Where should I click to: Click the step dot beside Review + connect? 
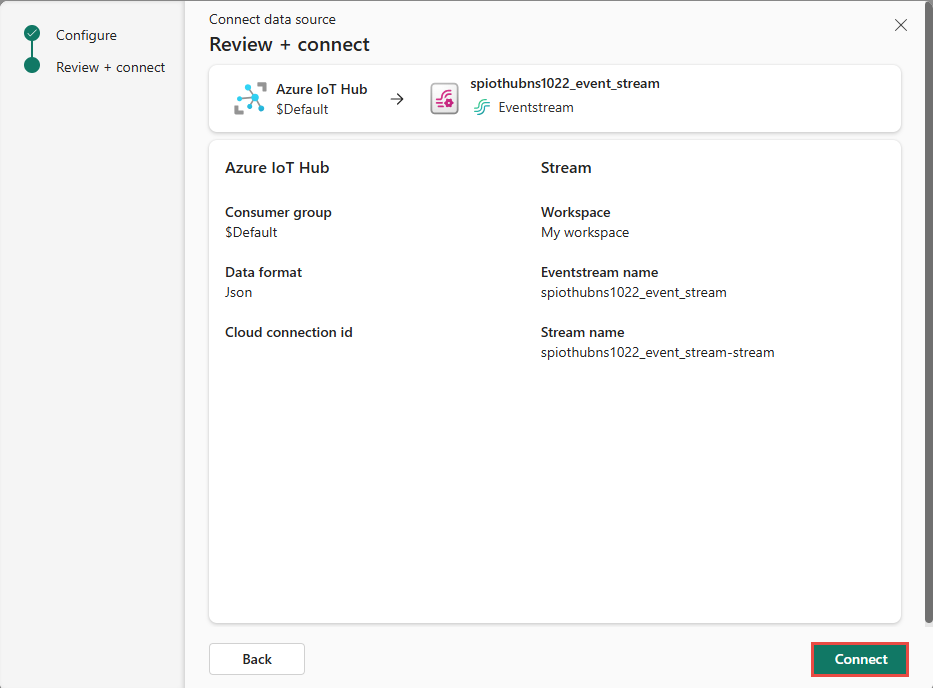[x=30, y=67]
